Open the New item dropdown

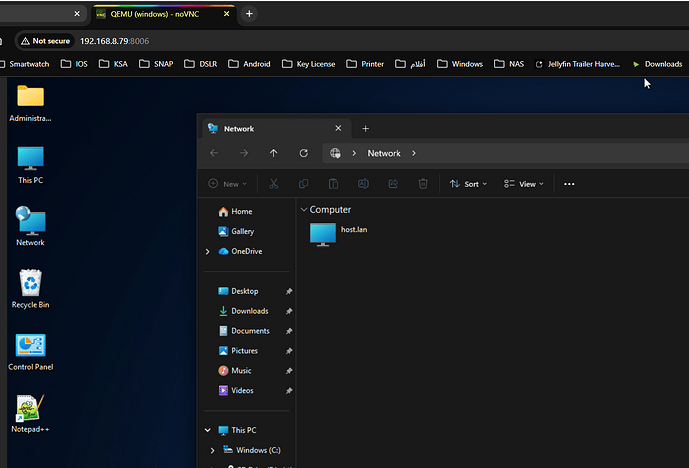(228, 184)
